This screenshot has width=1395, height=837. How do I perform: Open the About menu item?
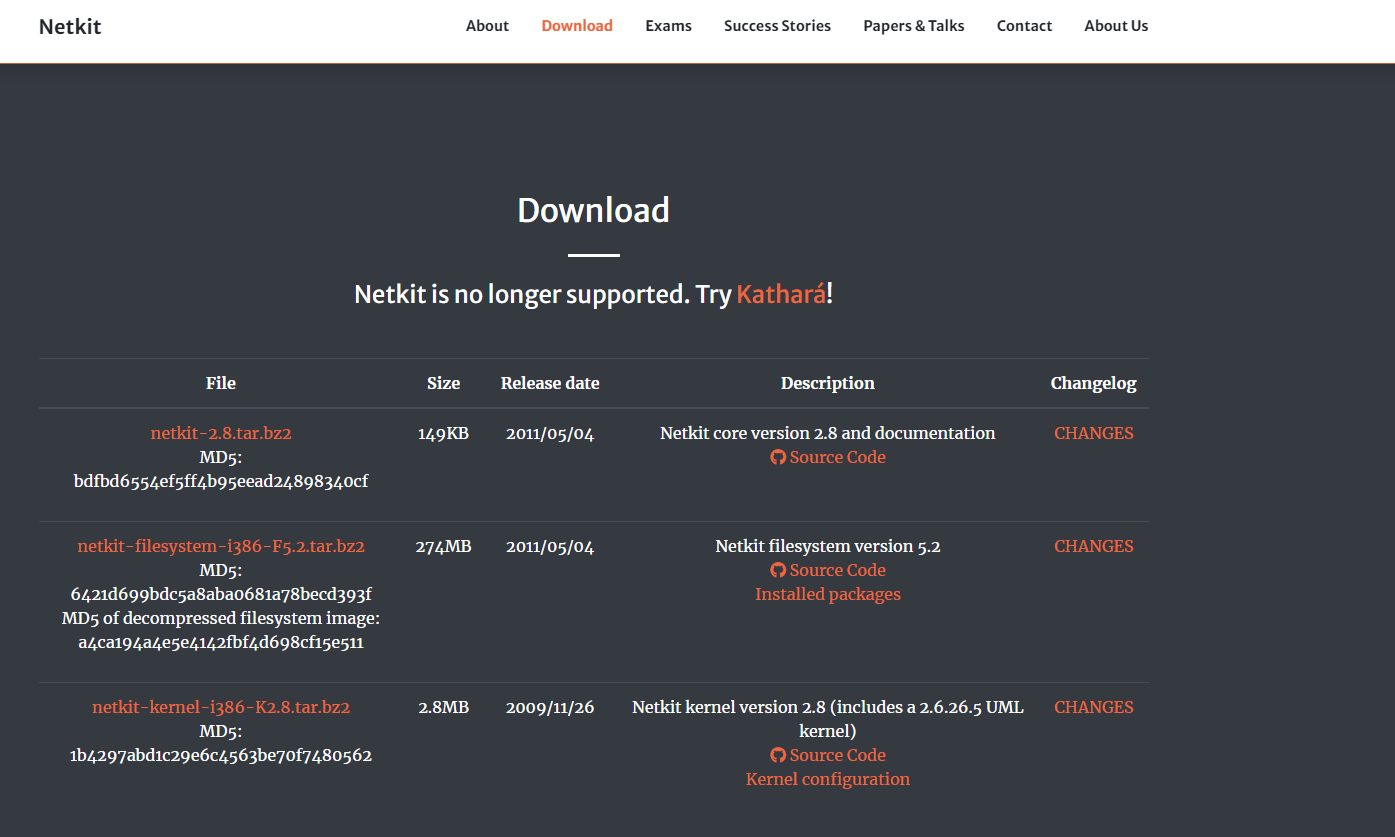point(487,26)
